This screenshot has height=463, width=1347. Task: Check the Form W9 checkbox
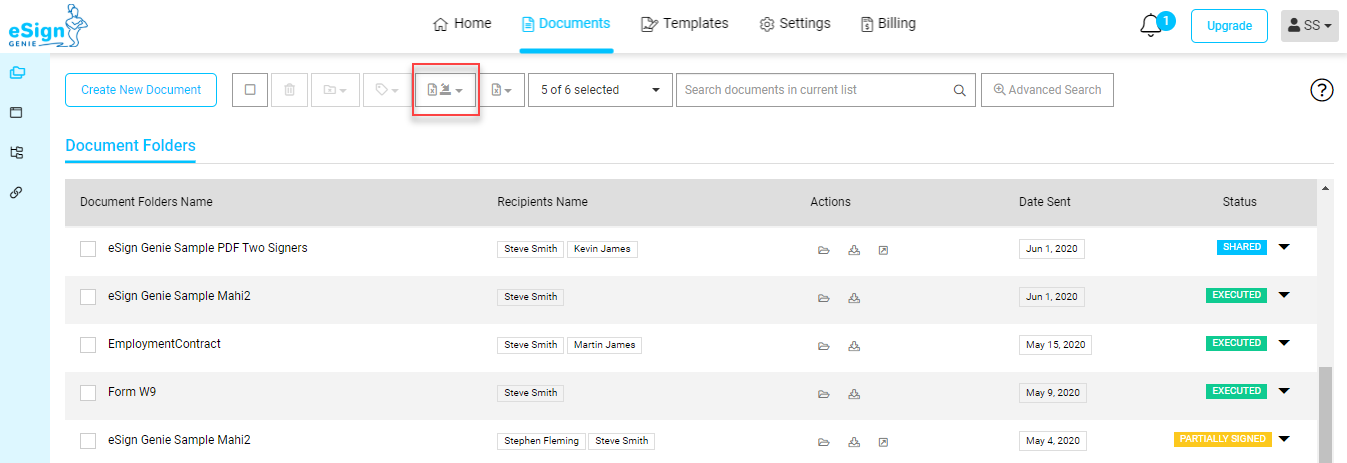[x=88, y=393]
